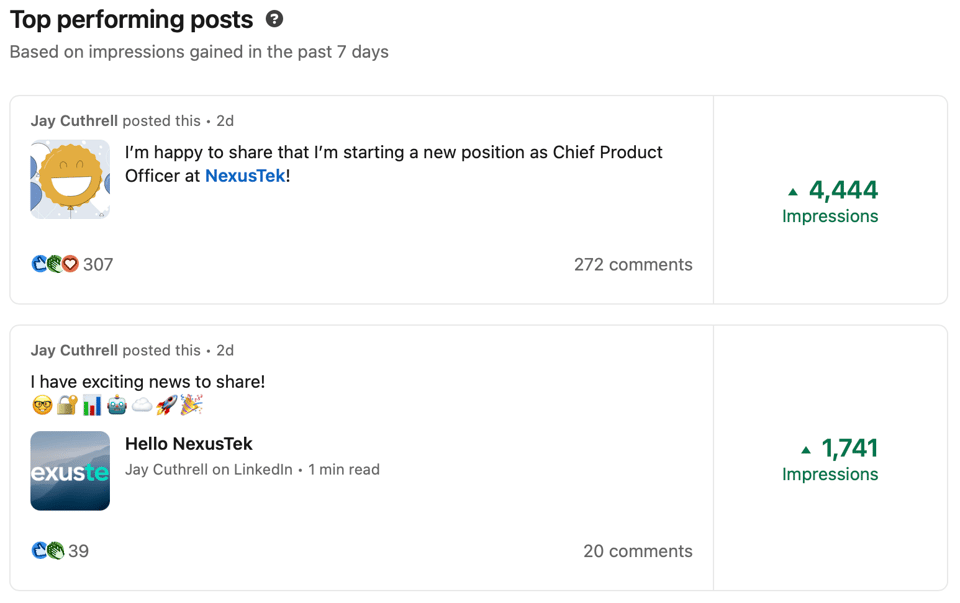The height and width of the screenshot is (603, 960).
Task: Click the article cover image thumbnail
Action: tap(70, 471)
